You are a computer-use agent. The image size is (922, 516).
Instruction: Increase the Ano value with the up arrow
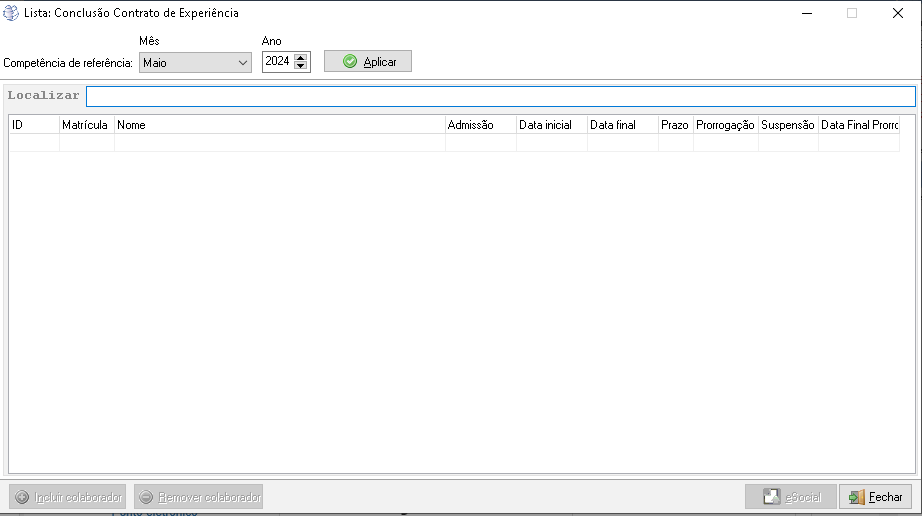coord(301,57)
